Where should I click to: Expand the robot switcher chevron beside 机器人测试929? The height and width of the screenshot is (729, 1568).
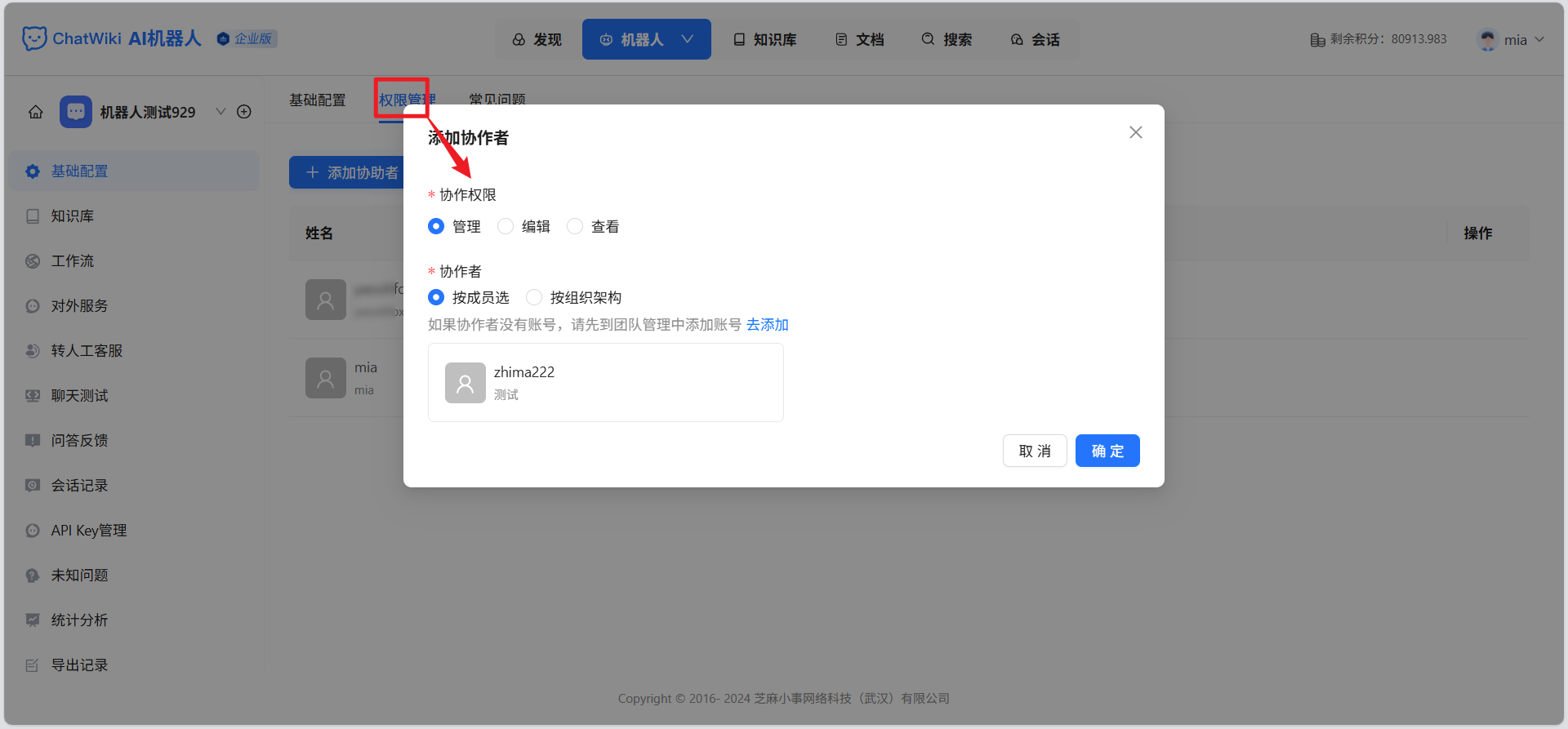coord(220,112)
